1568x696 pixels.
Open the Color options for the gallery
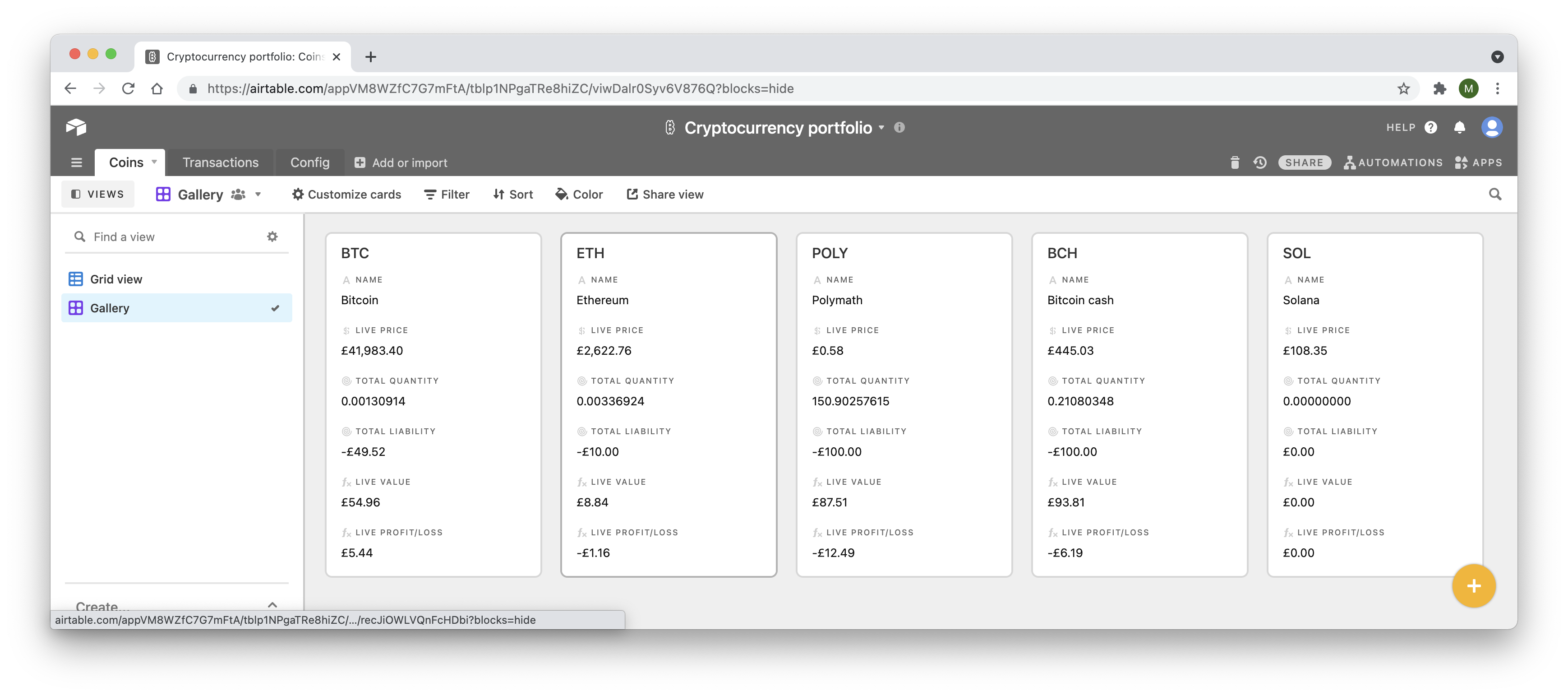click(578, 194)
